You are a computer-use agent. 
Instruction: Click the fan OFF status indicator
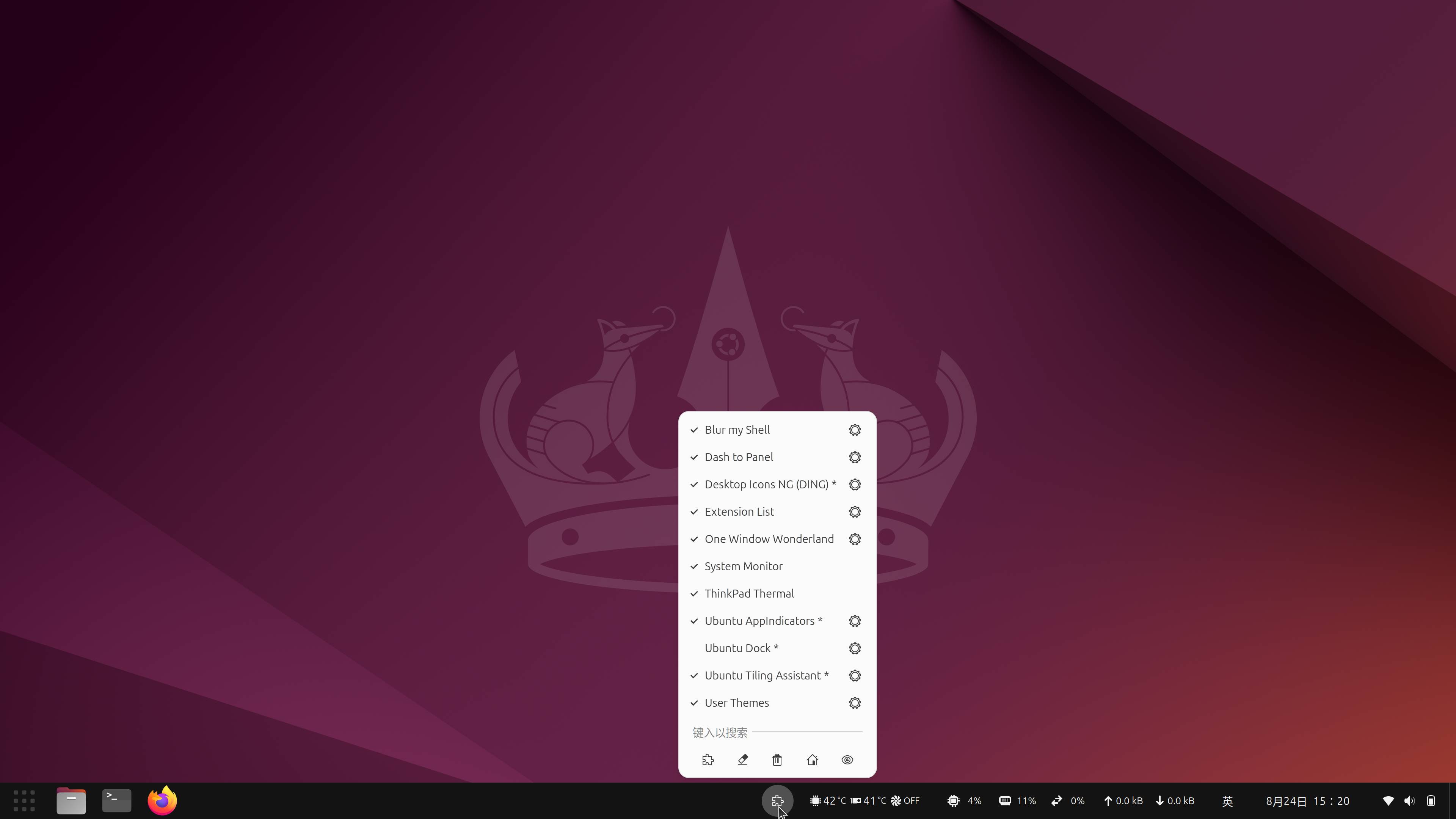(905, 801)
